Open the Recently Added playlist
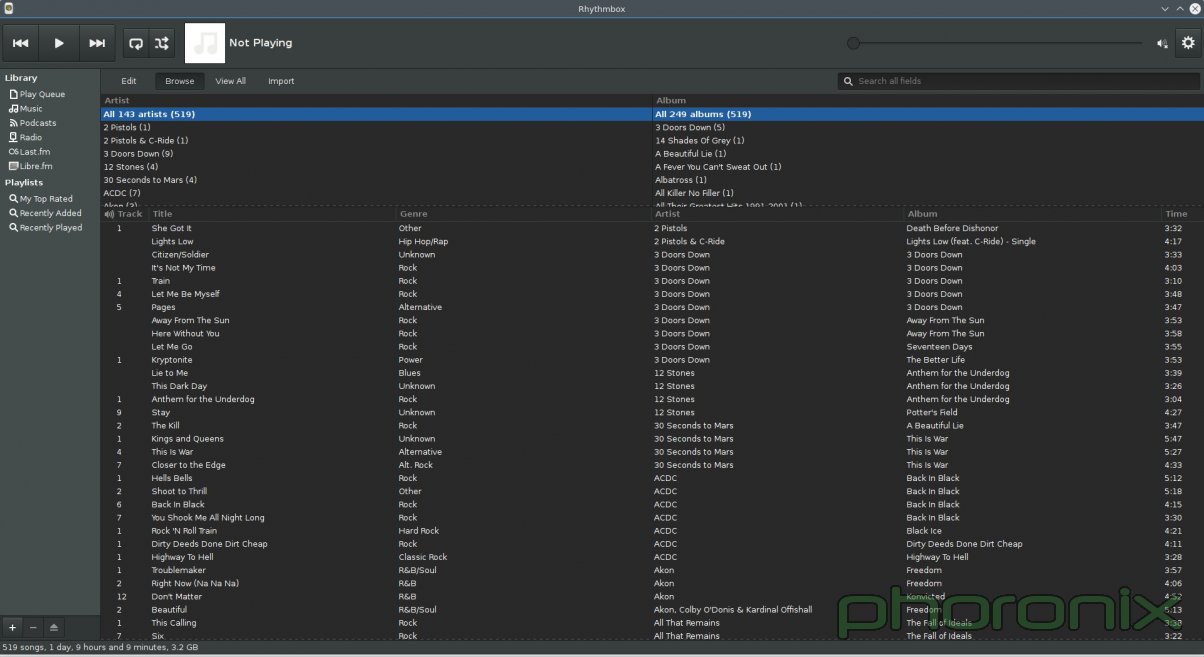 (45, 213)
